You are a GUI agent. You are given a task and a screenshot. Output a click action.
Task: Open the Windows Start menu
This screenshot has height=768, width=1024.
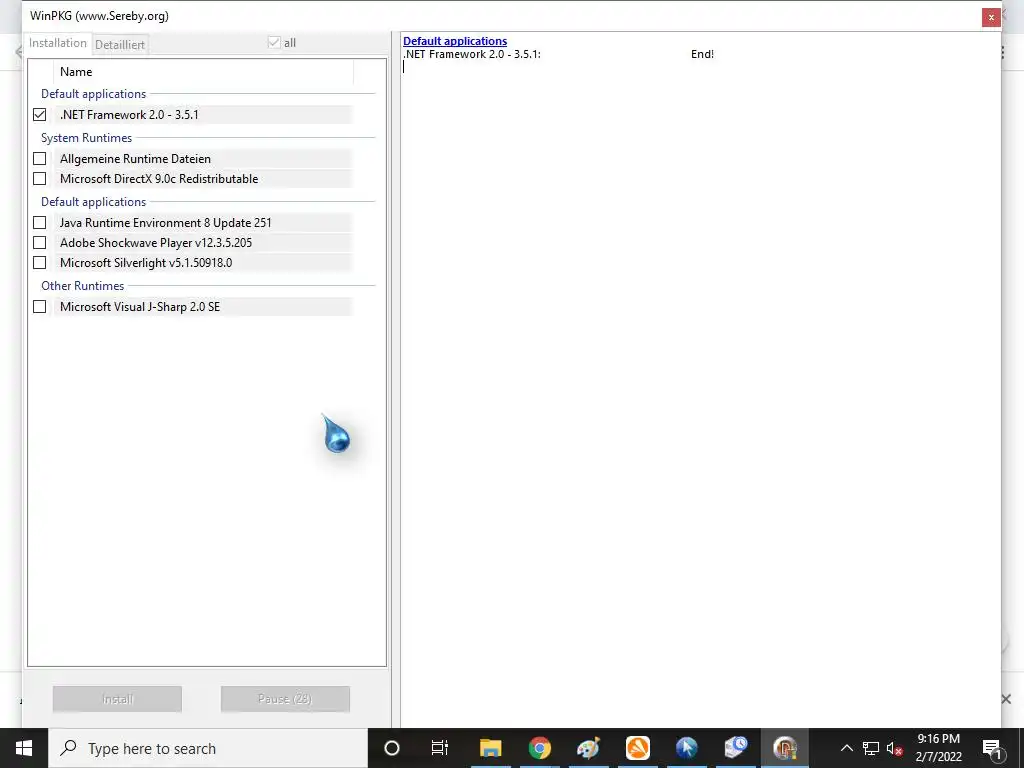click(24, 748)
